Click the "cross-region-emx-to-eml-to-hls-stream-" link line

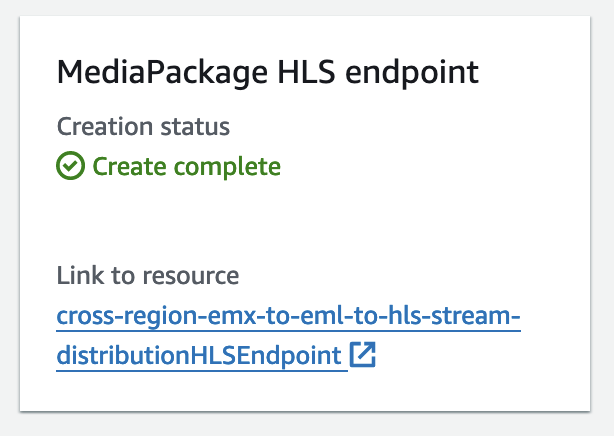tap(289, 318)
